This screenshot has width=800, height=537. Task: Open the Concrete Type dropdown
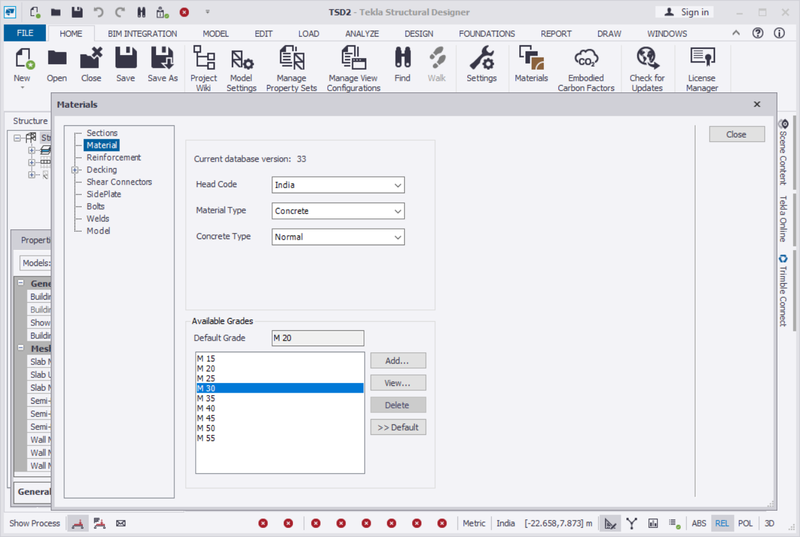(338, 237)
